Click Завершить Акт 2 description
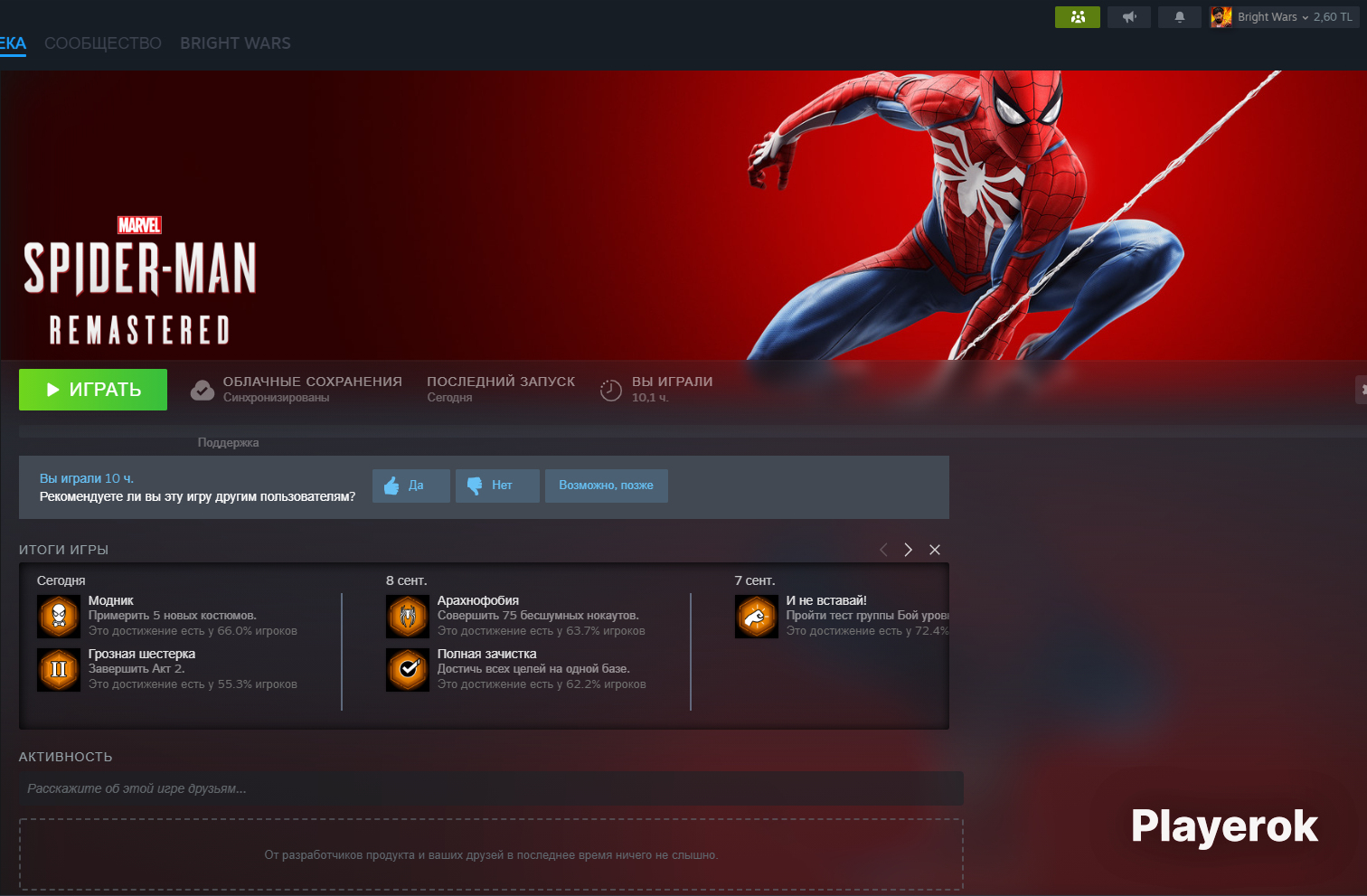The width and height of the screenshot is (1367, 896). point(137,669)
